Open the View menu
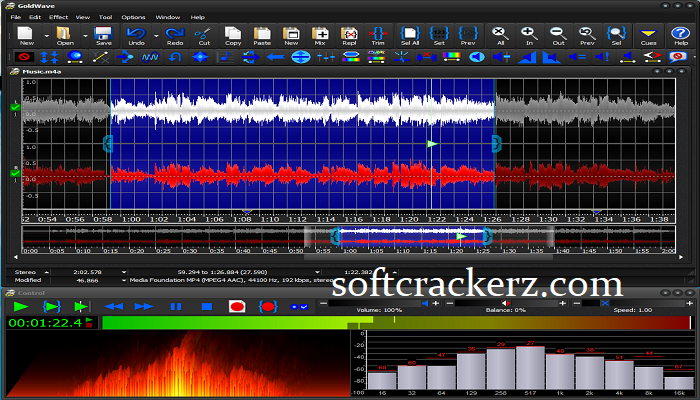Image resolution: width=700 pixels, height=400 pixels. (83, 17)
